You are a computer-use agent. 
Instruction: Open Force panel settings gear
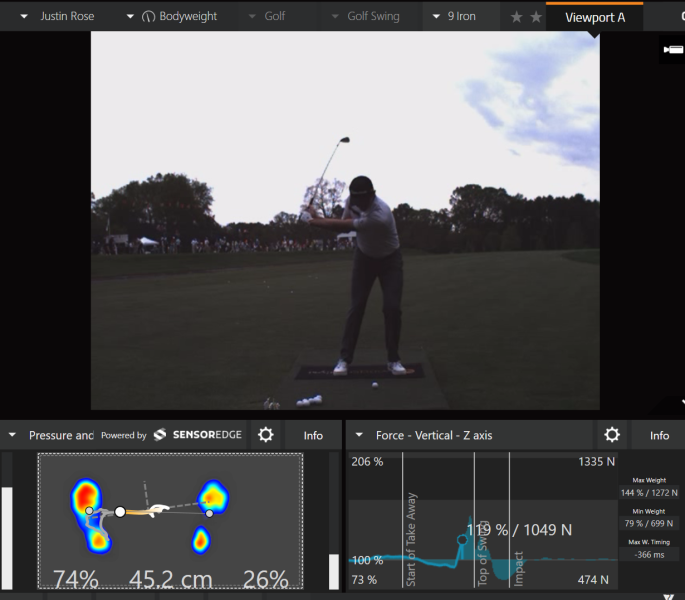pos(612,434)
